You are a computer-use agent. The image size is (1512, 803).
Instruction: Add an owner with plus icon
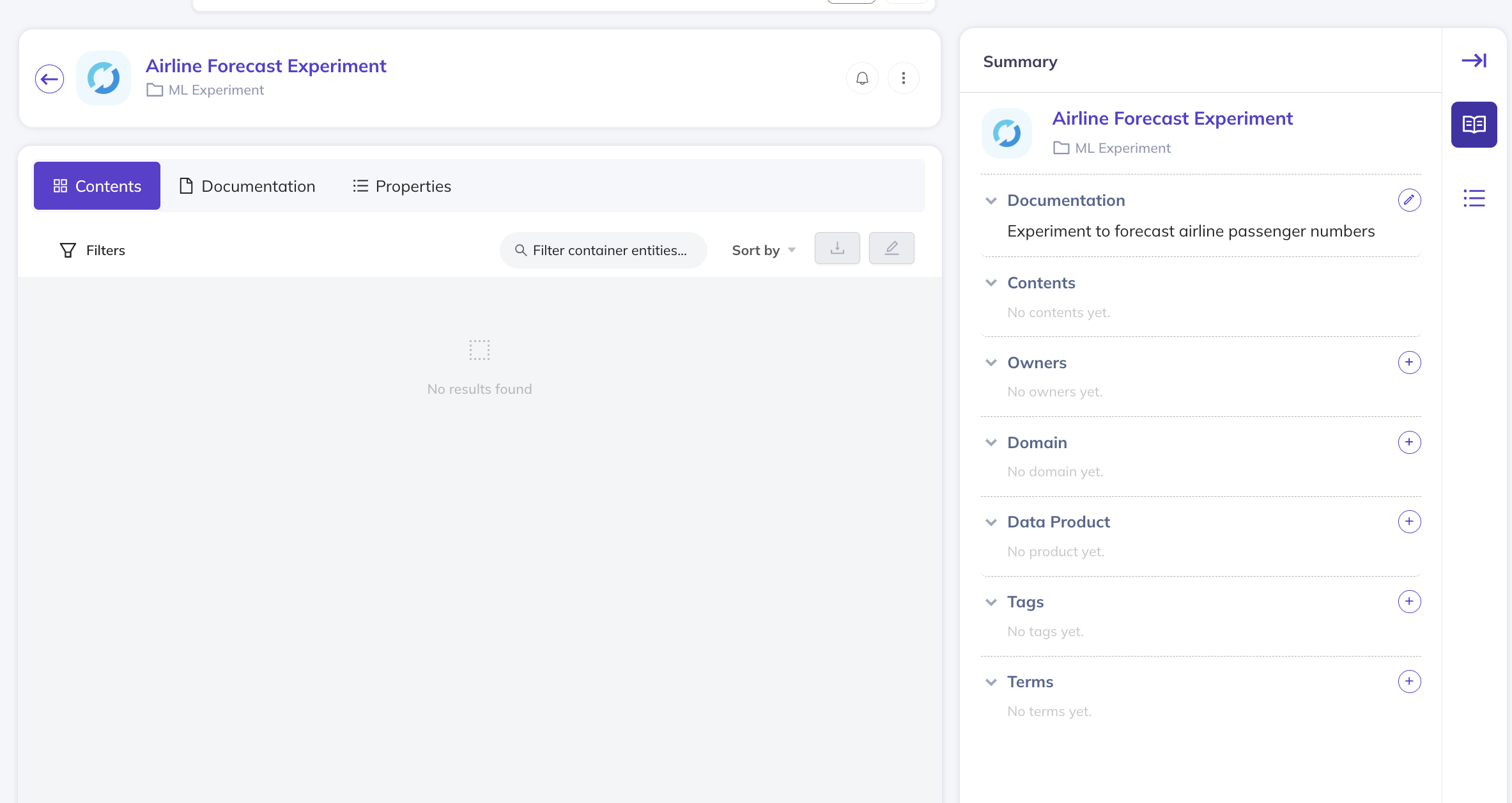pyautogui.click(x=1409, y=363)
